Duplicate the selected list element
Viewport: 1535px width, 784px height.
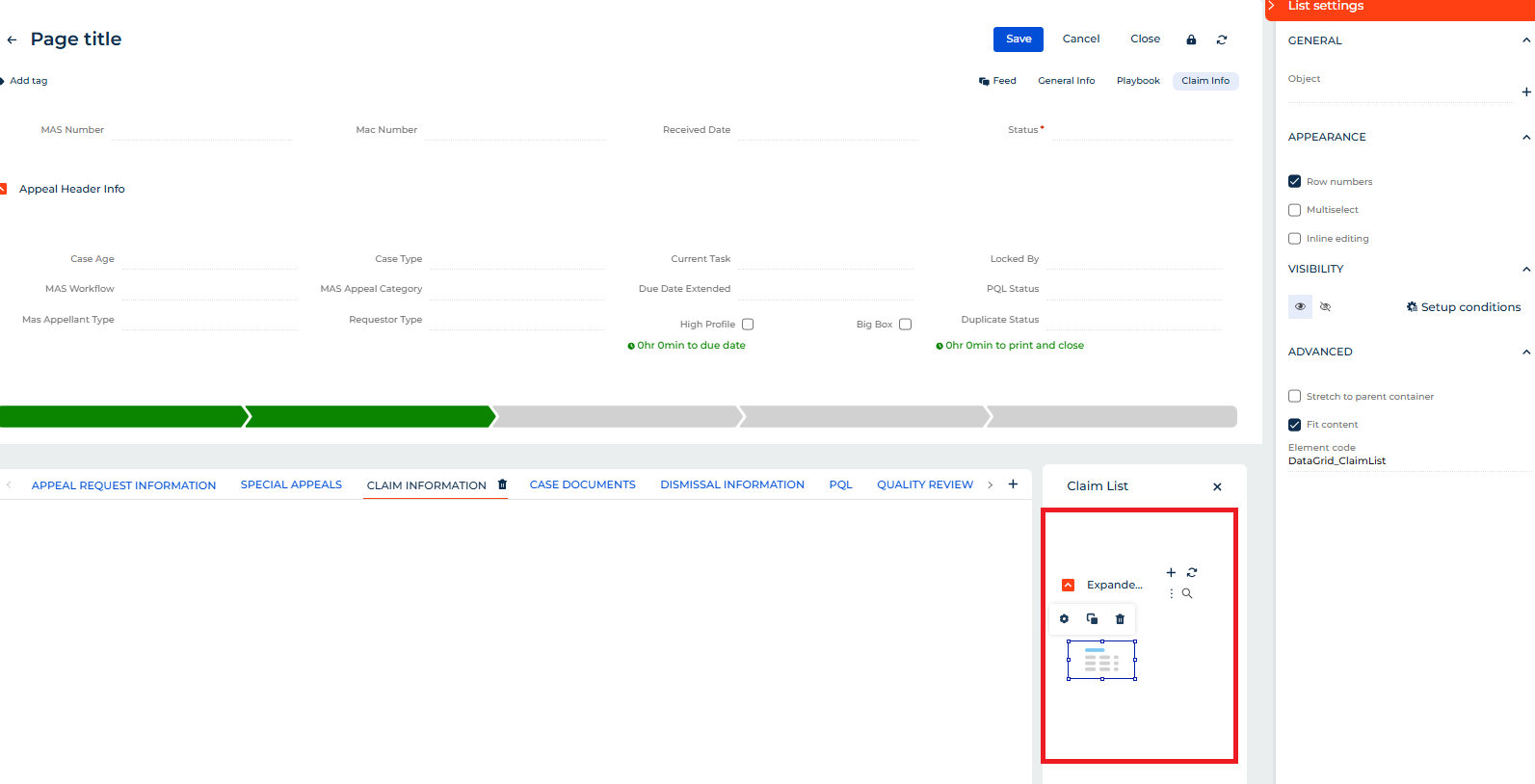point(1092,619)
